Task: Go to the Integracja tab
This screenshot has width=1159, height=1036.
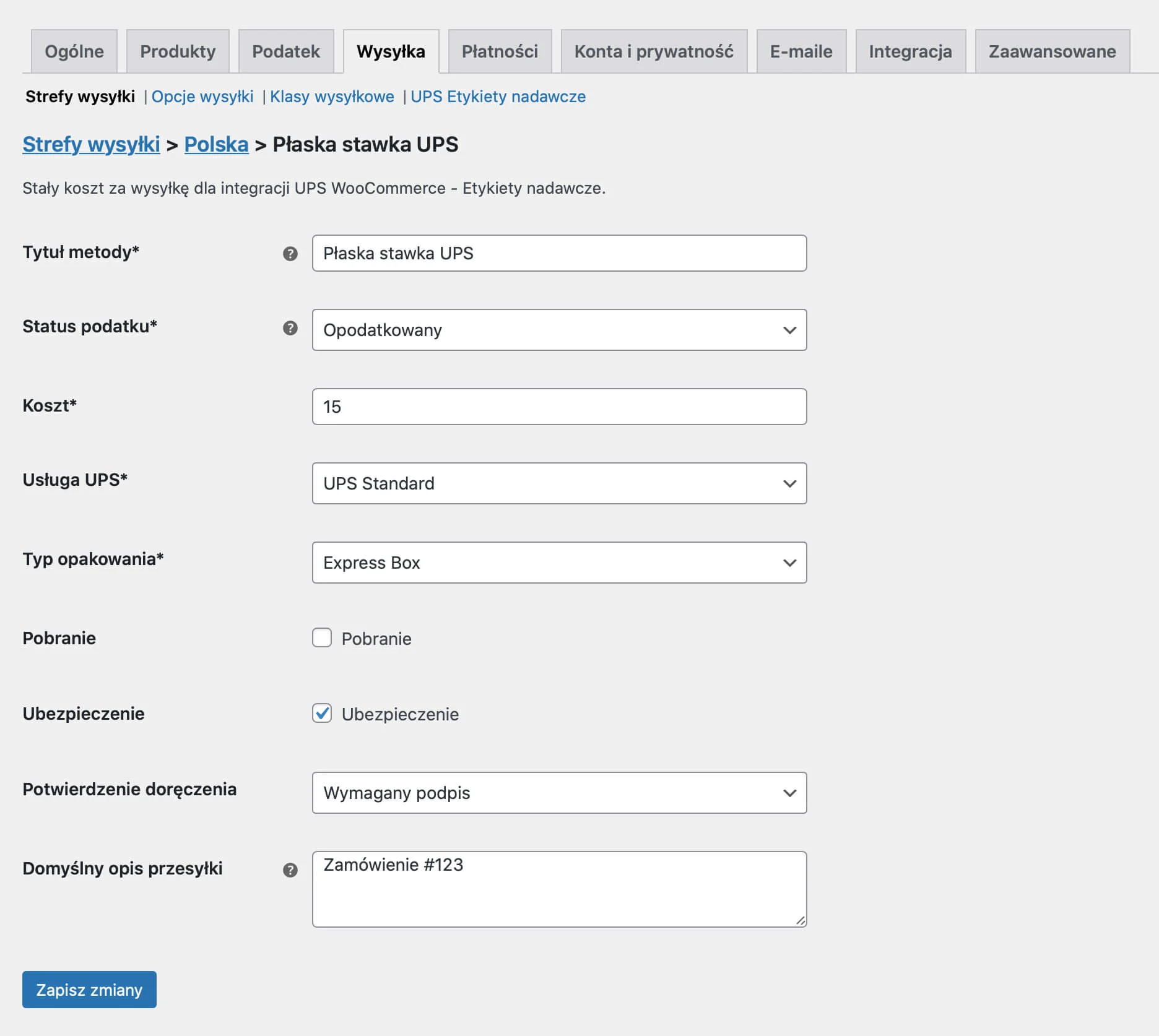Action: [910, 51]
